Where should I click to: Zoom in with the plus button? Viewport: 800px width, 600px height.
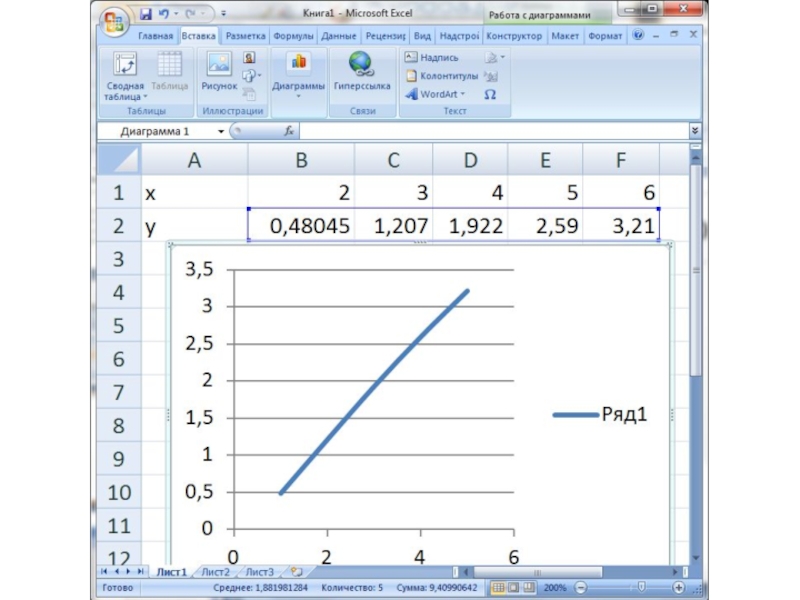click(x=679, y=588)
